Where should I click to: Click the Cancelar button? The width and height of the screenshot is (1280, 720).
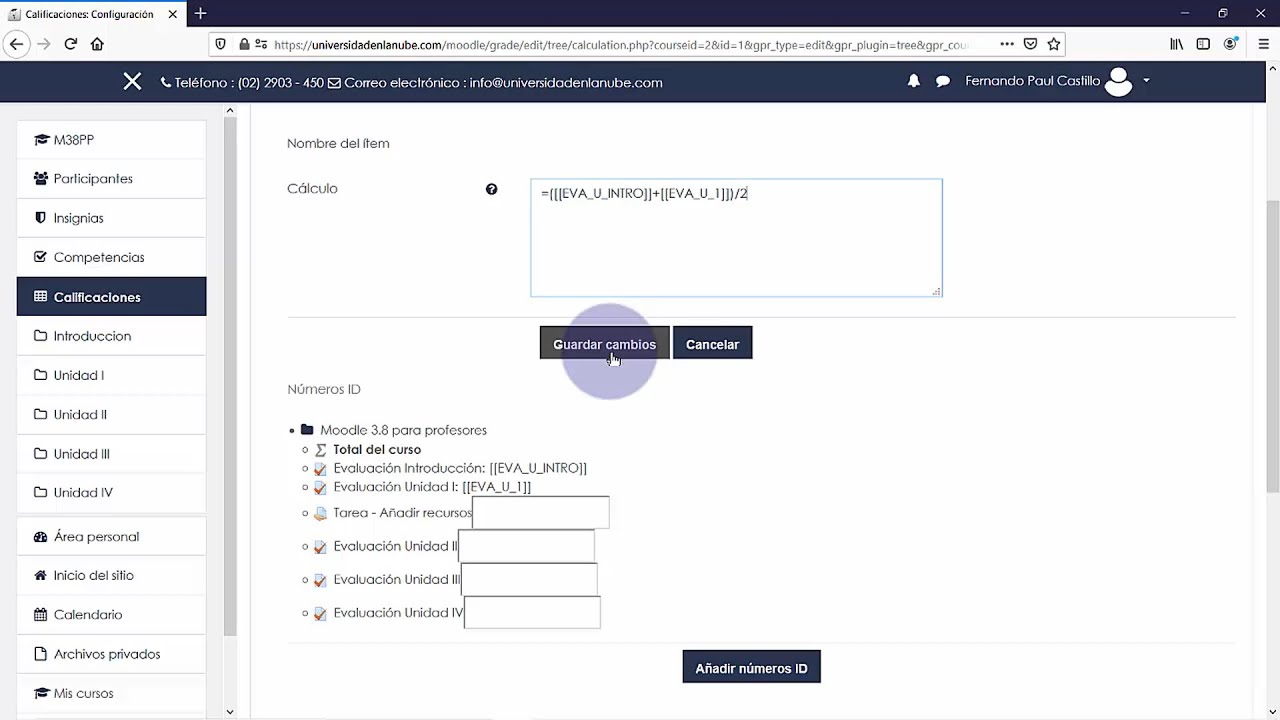tap(712, 344)
